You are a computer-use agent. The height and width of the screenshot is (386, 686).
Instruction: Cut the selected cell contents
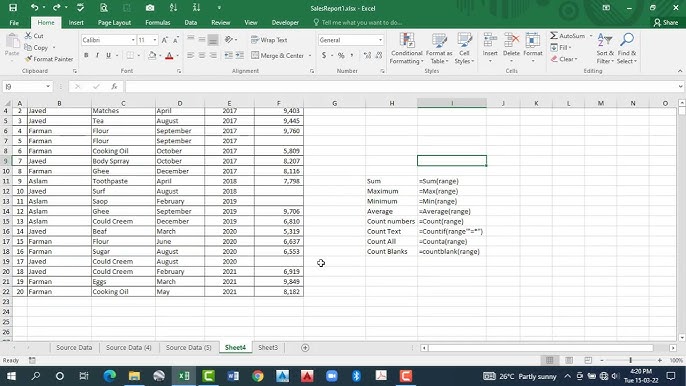[34, 36]
